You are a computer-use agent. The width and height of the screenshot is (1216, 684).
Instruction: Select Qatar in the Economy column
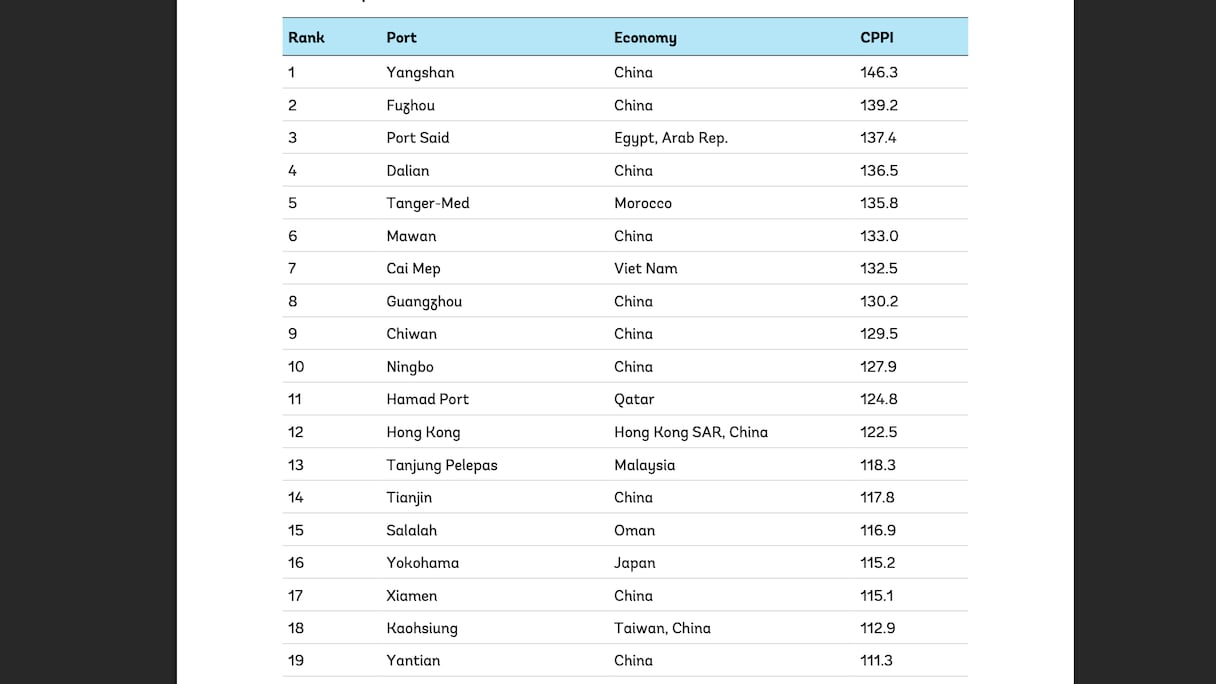coord(634,399)
